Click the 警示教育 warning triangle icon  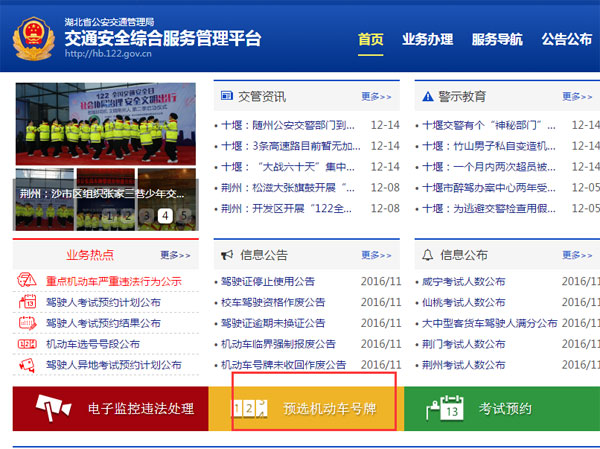(427, 96)
